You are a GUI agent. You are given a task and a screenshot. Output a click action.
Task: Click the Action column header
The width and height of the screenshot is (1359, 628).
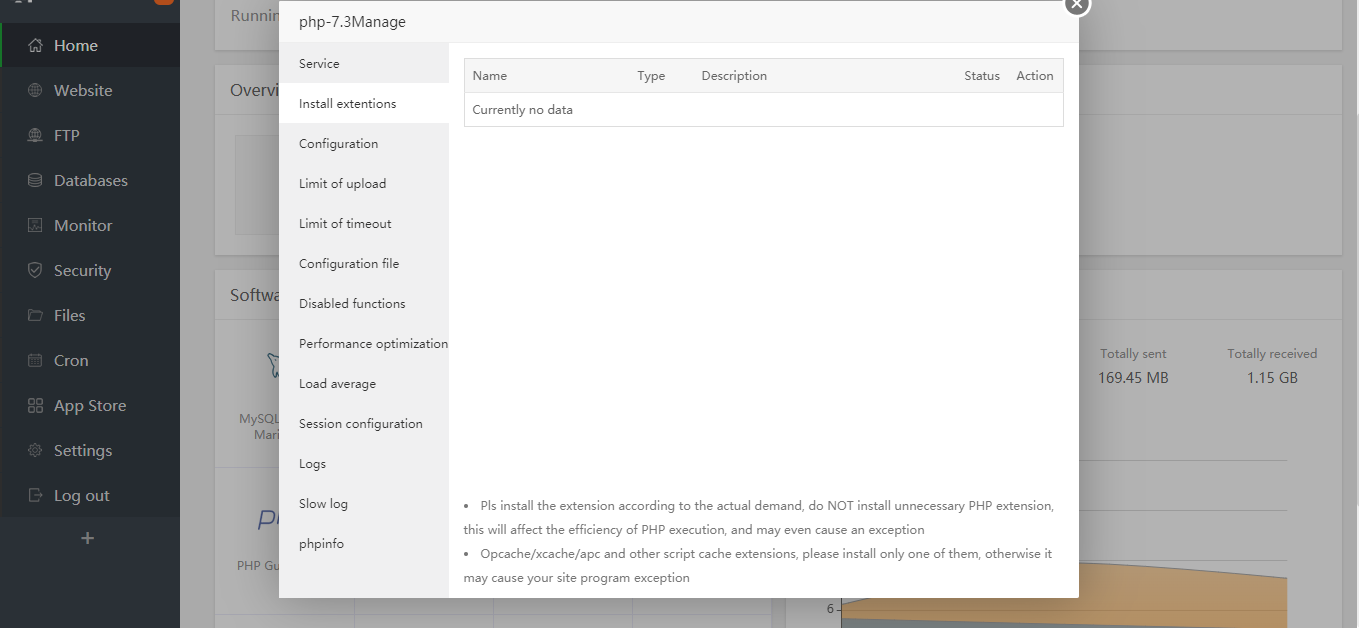click(1035, 75)
